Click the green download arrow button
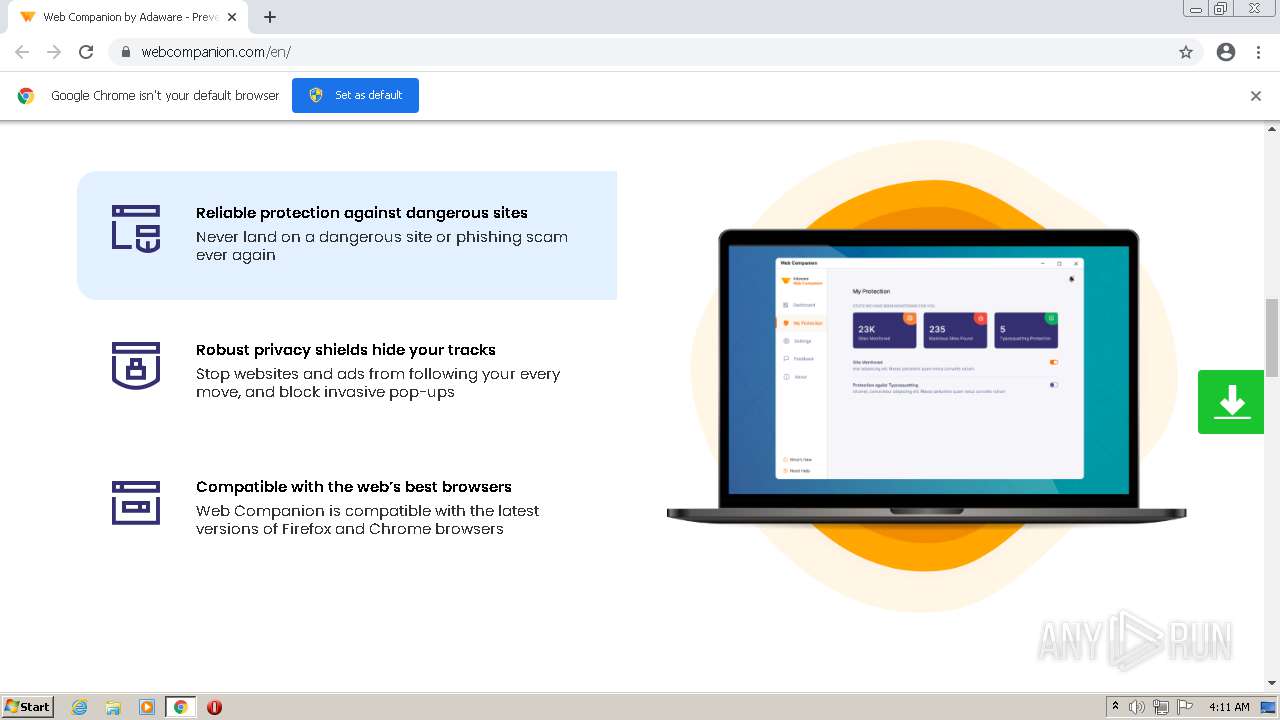Viewport: 1280px width, 720px height. click(x=1231, y=402)
